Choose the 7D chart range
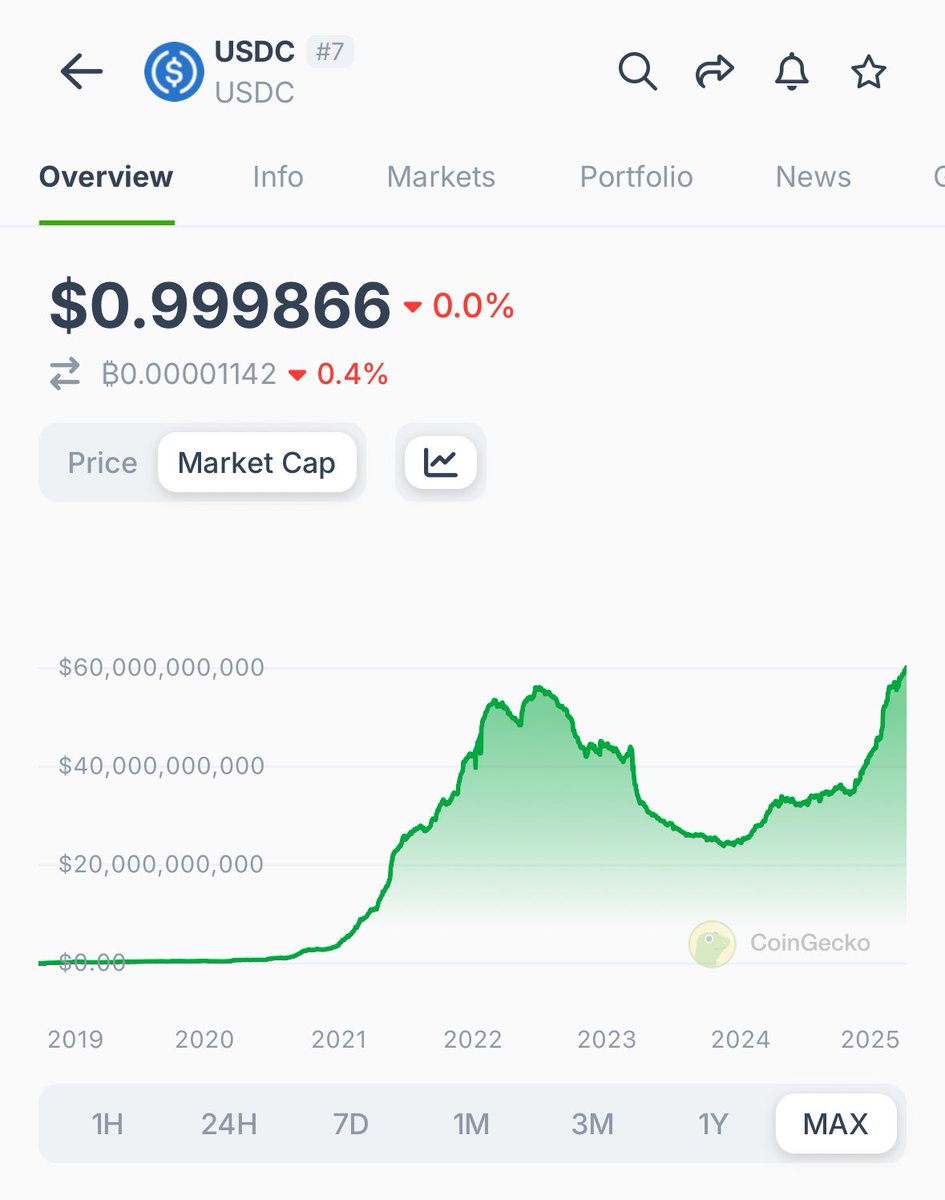945x1200 pixels. pyautogui.click(x=350, y=1123)
